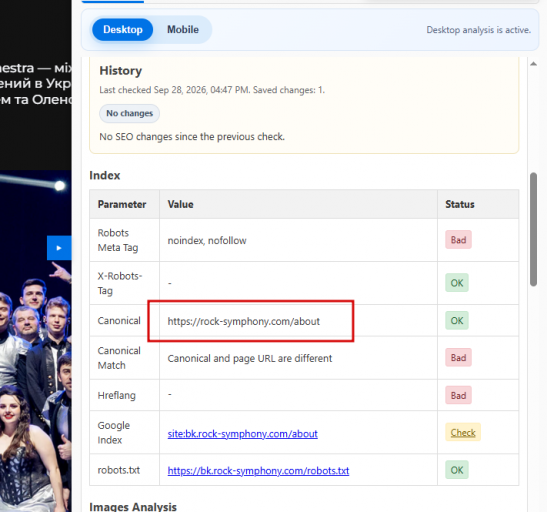This screenshot has height=512, width=547.
Task: Click the scroll up arrow of the panel
Action: click(x=533, y=64)
